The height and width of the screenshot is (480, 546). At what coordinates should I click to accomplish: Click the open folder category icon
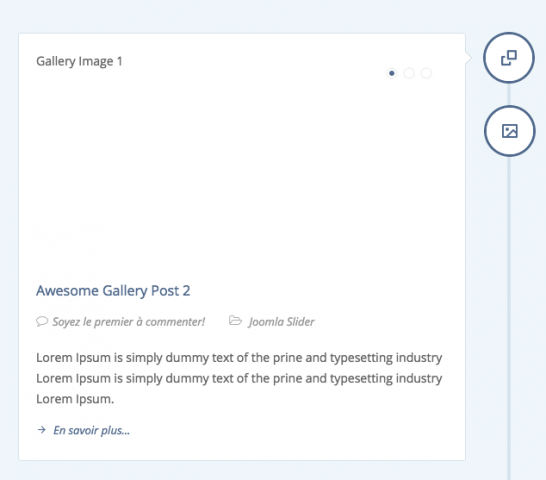[235, 320]
